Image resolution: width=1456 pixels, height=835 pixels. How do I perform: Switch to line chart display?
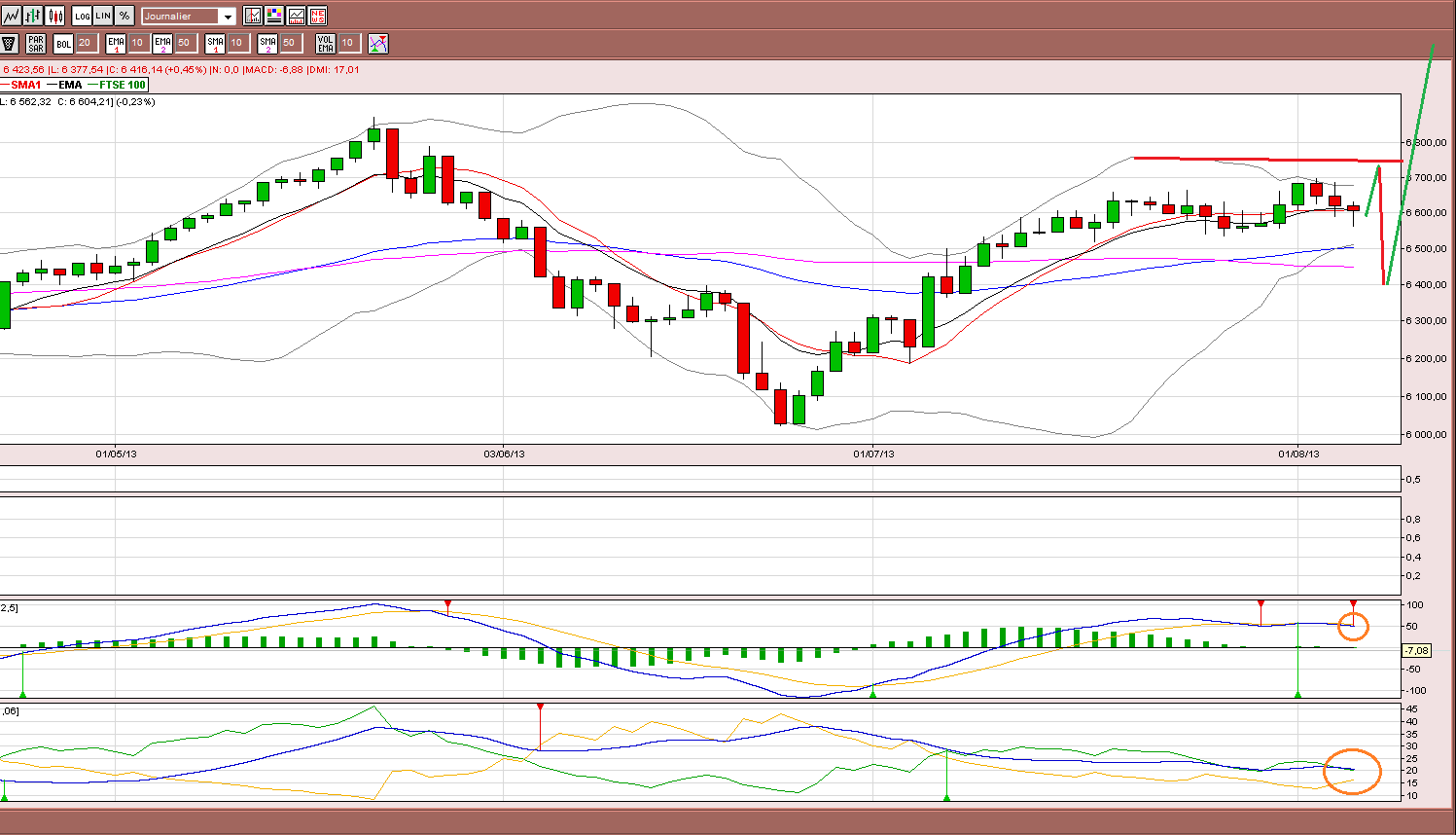pos(12,16)
